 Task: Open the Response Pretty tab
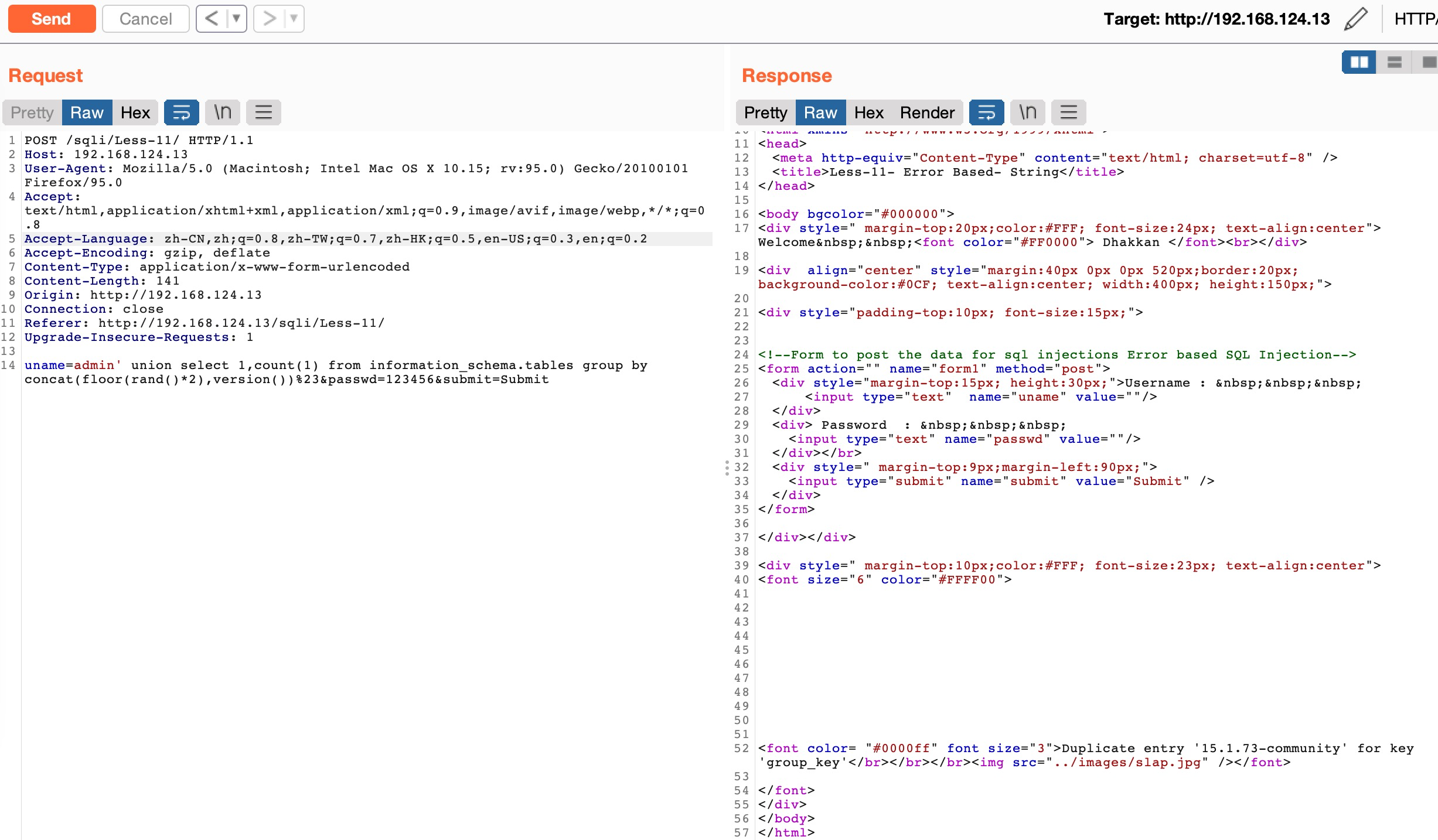765,112
